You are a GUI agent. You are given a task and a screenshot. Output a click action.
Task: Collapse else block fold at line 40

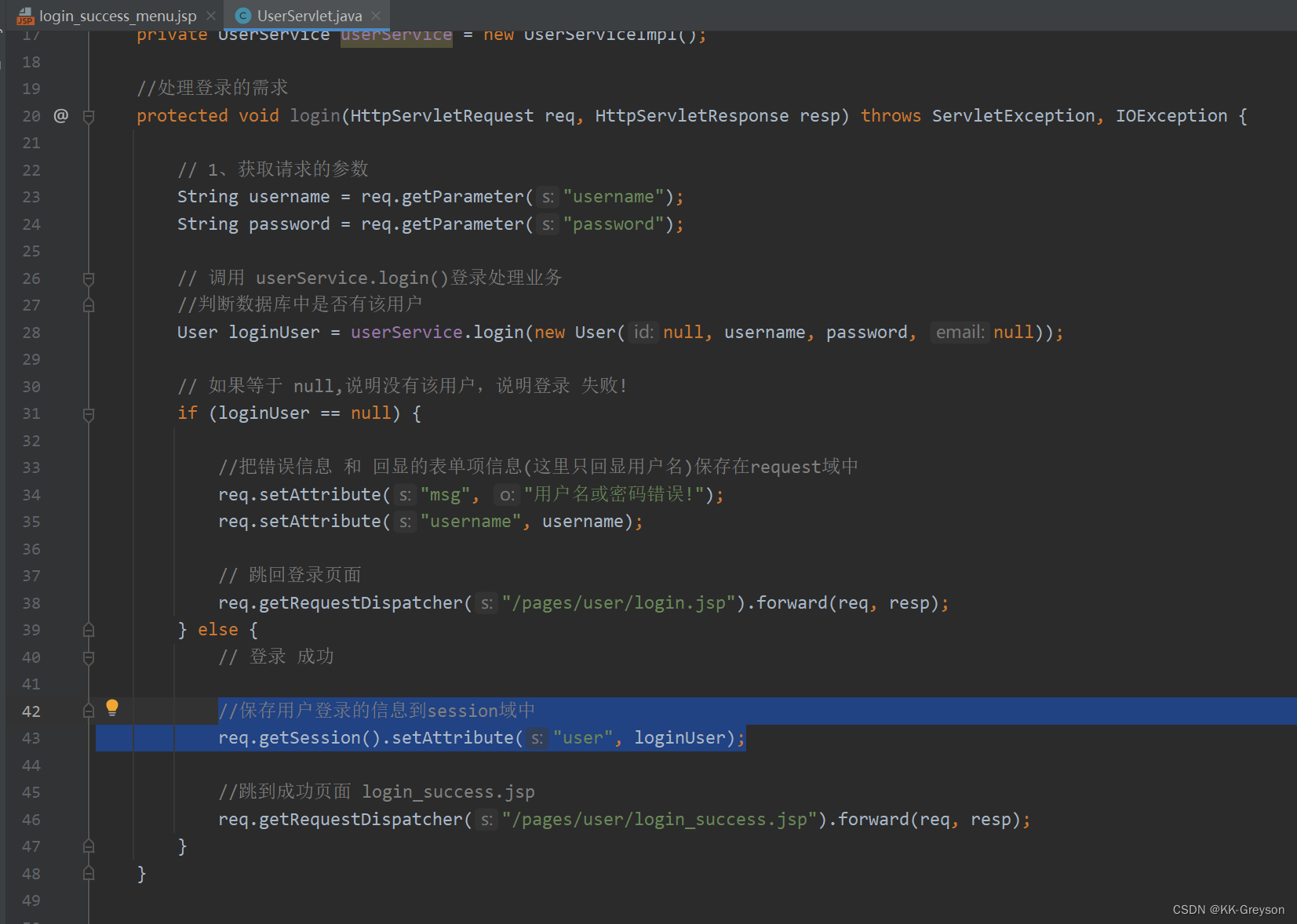89,657
